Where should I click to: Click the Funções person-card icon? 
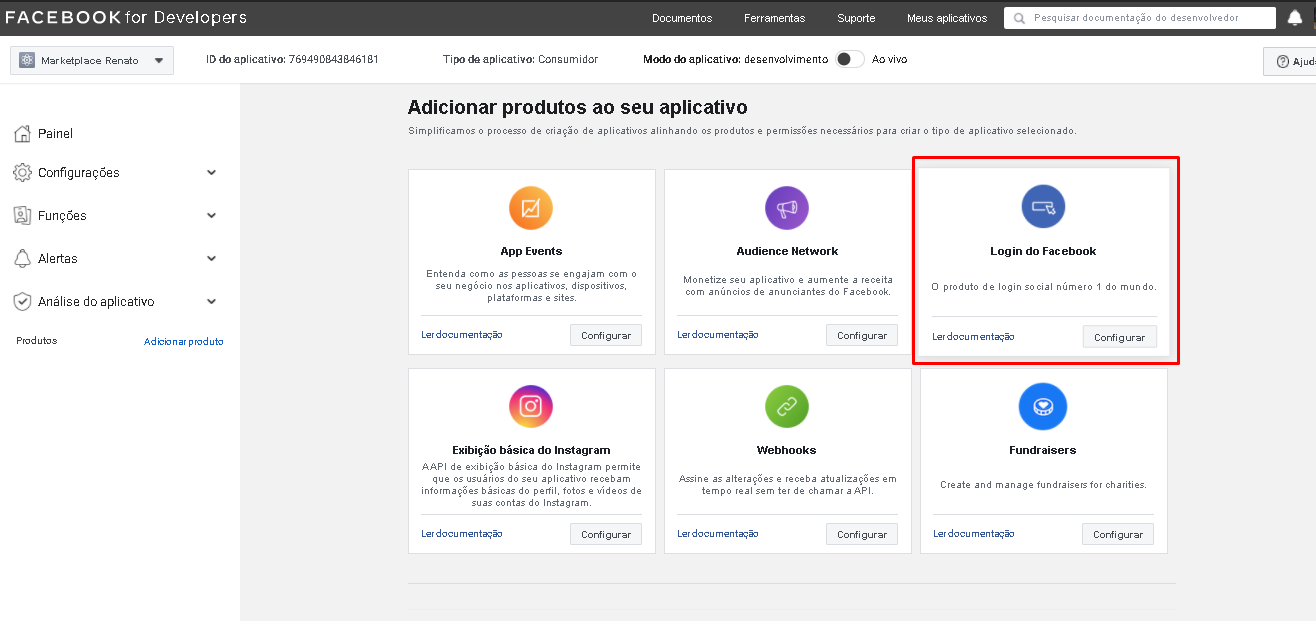(22, 216)
